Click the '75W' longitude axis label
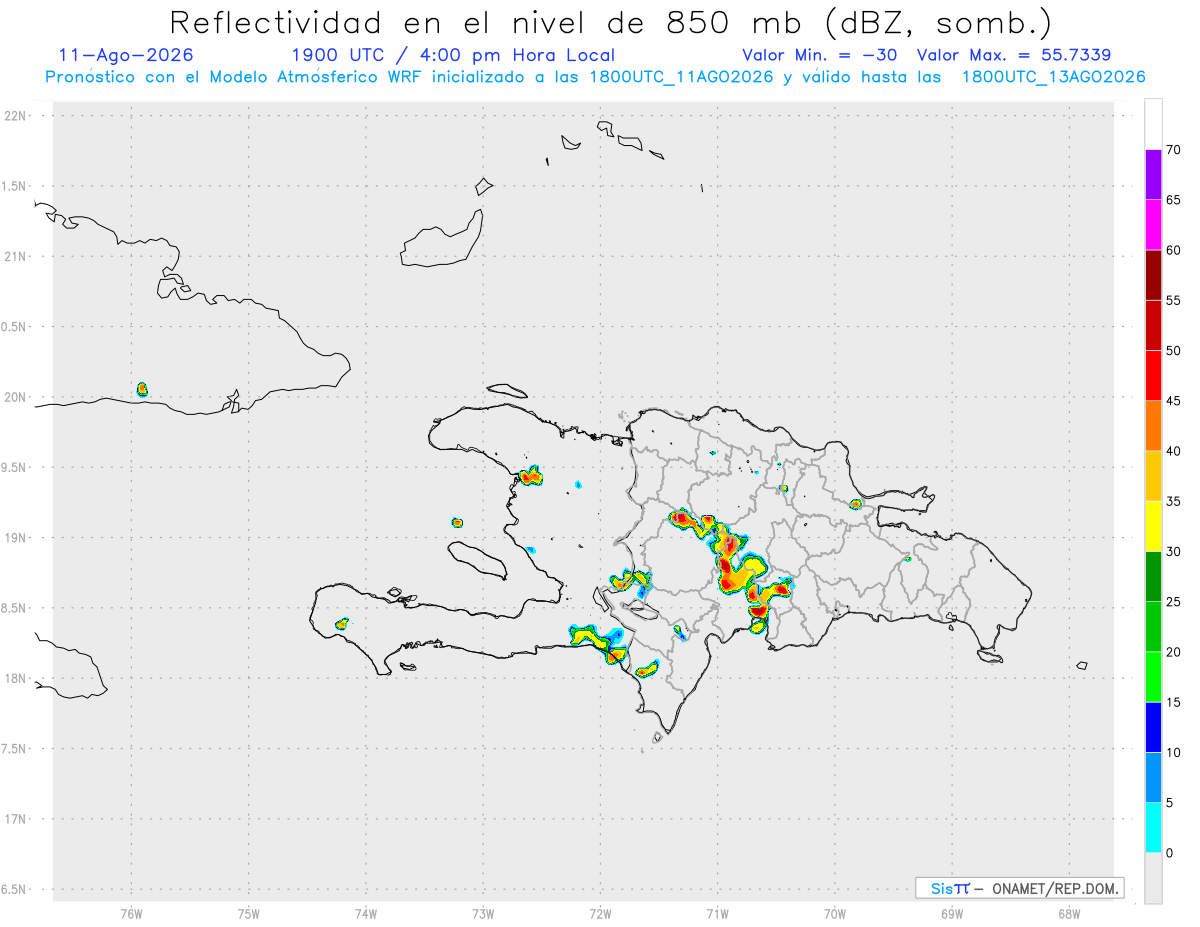Image resolution: width=1200 pixels, height=927 pixels. click(x=248, y=913)
